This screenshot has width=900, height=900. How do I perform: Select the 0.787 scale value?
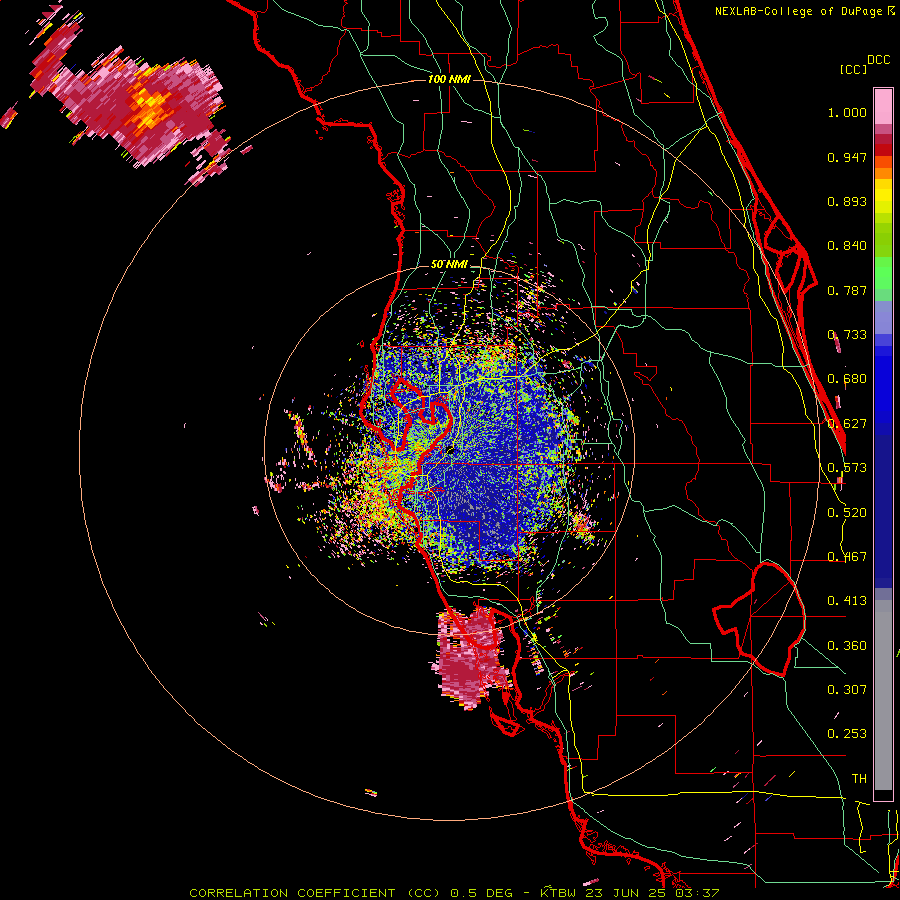[x=847, y=290]
